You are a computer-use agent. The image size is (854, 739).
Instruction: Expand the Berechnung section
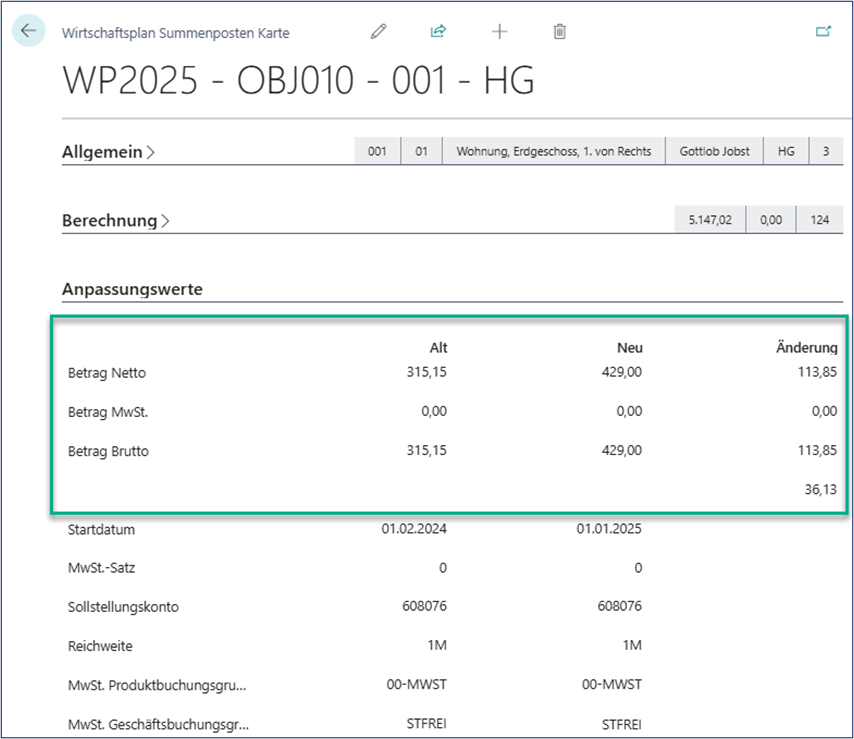tap(115, 220)
